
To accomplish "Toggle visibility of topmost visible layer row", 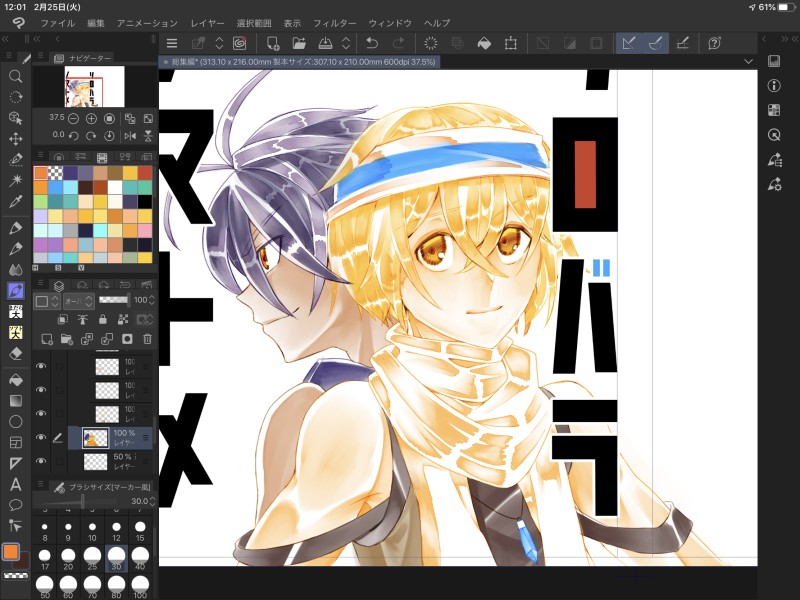I will pos(41,366).
